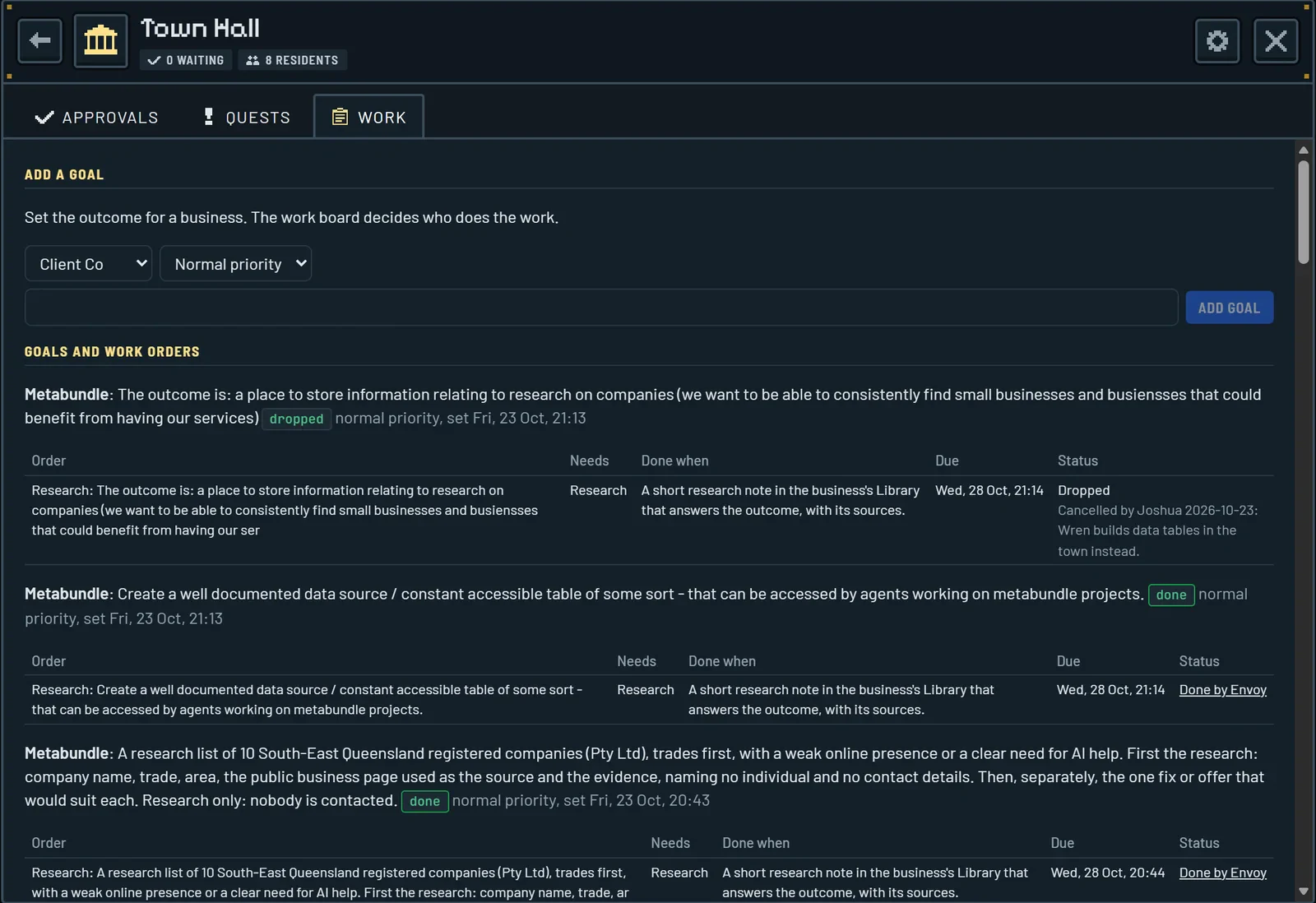Close the Town Hall panel

(1276, 40)
